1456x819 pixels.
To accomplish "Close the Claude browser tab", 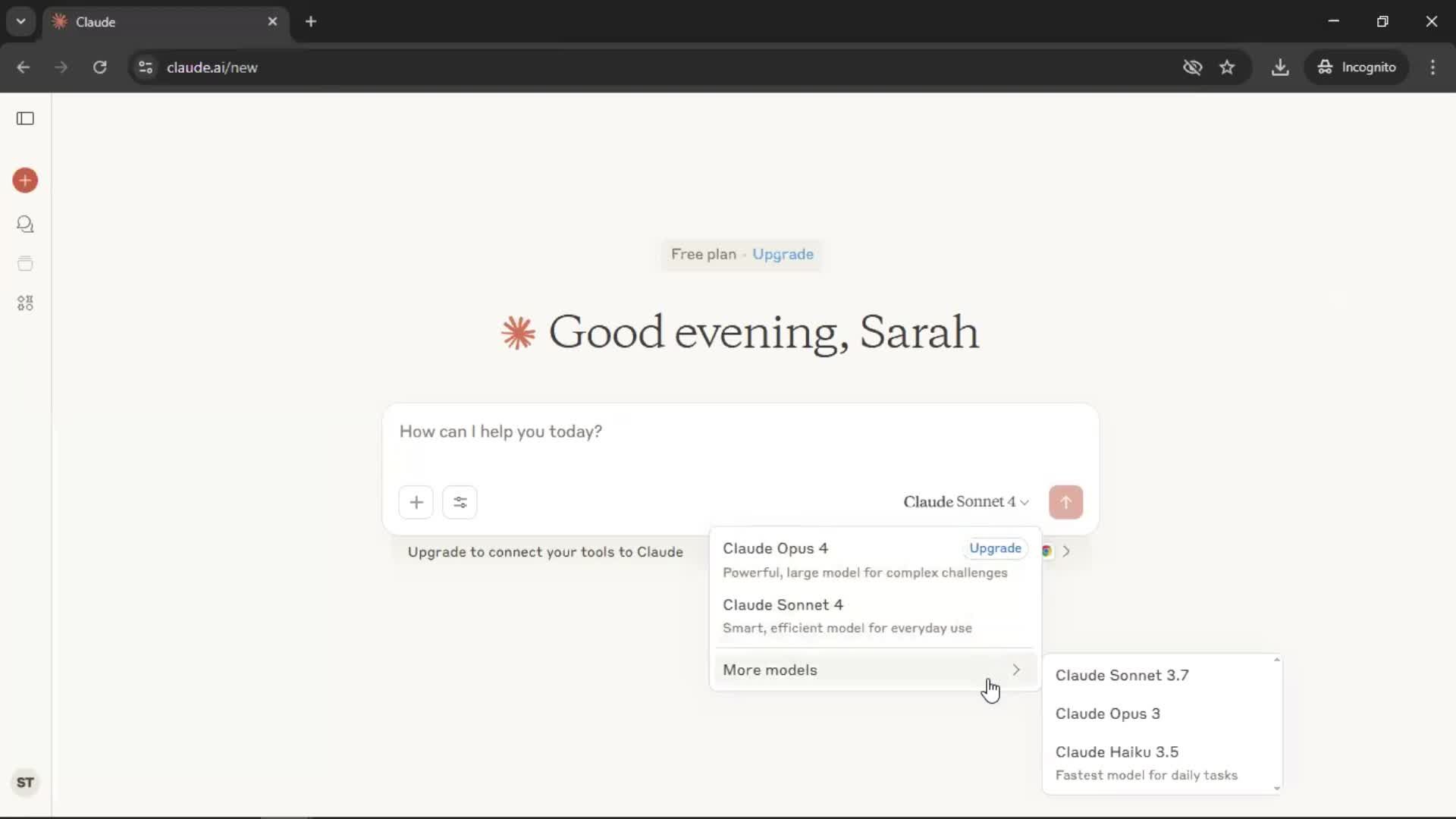I will (x=272, y=21).
